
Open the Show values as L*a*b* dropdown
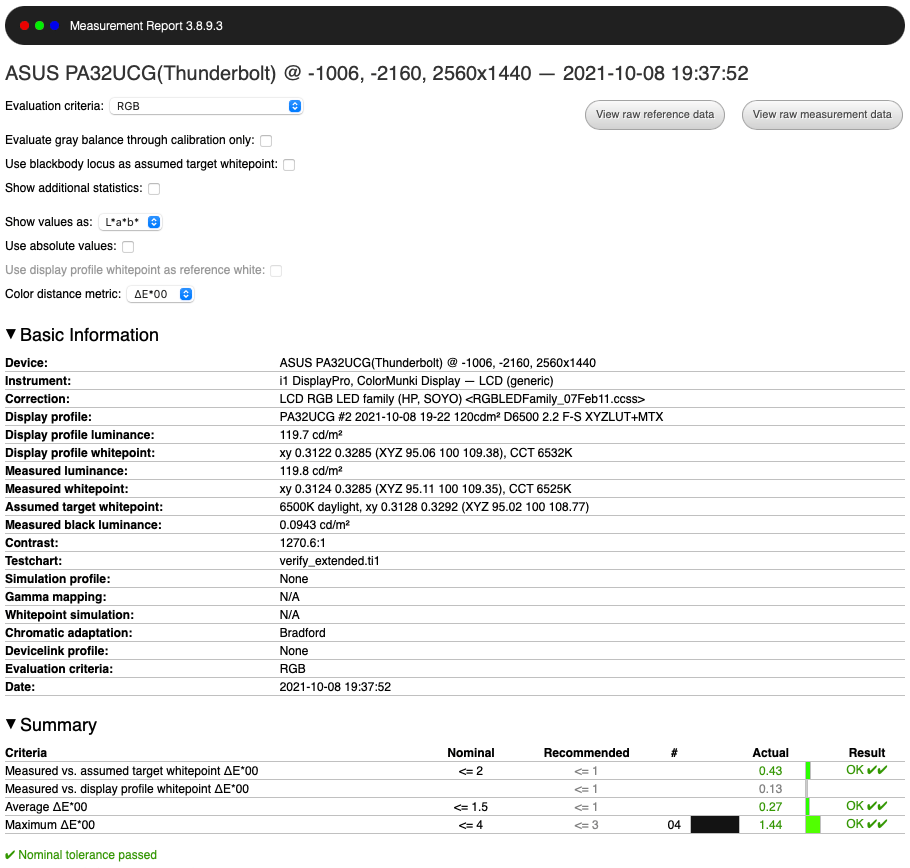(x=130, y=222)
